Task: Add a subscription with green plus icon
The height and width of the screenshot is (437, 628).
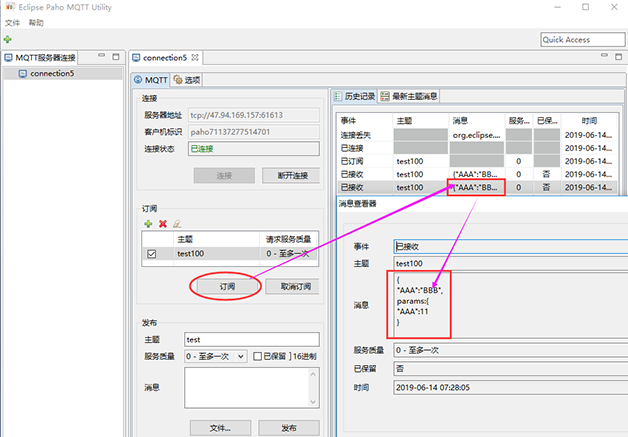Action: point(149,224)
